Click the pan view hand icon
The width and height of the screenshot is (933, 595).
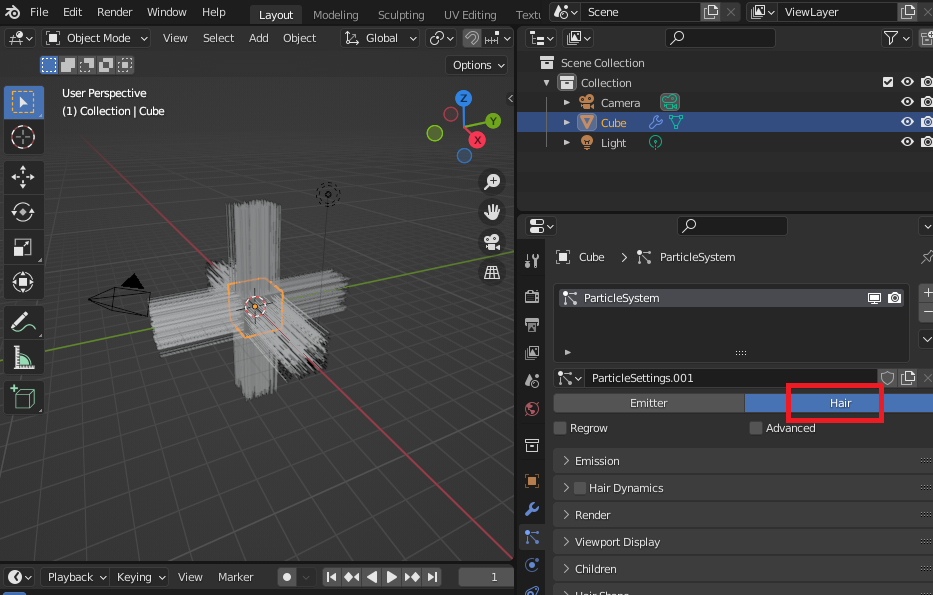pos(491,212)
